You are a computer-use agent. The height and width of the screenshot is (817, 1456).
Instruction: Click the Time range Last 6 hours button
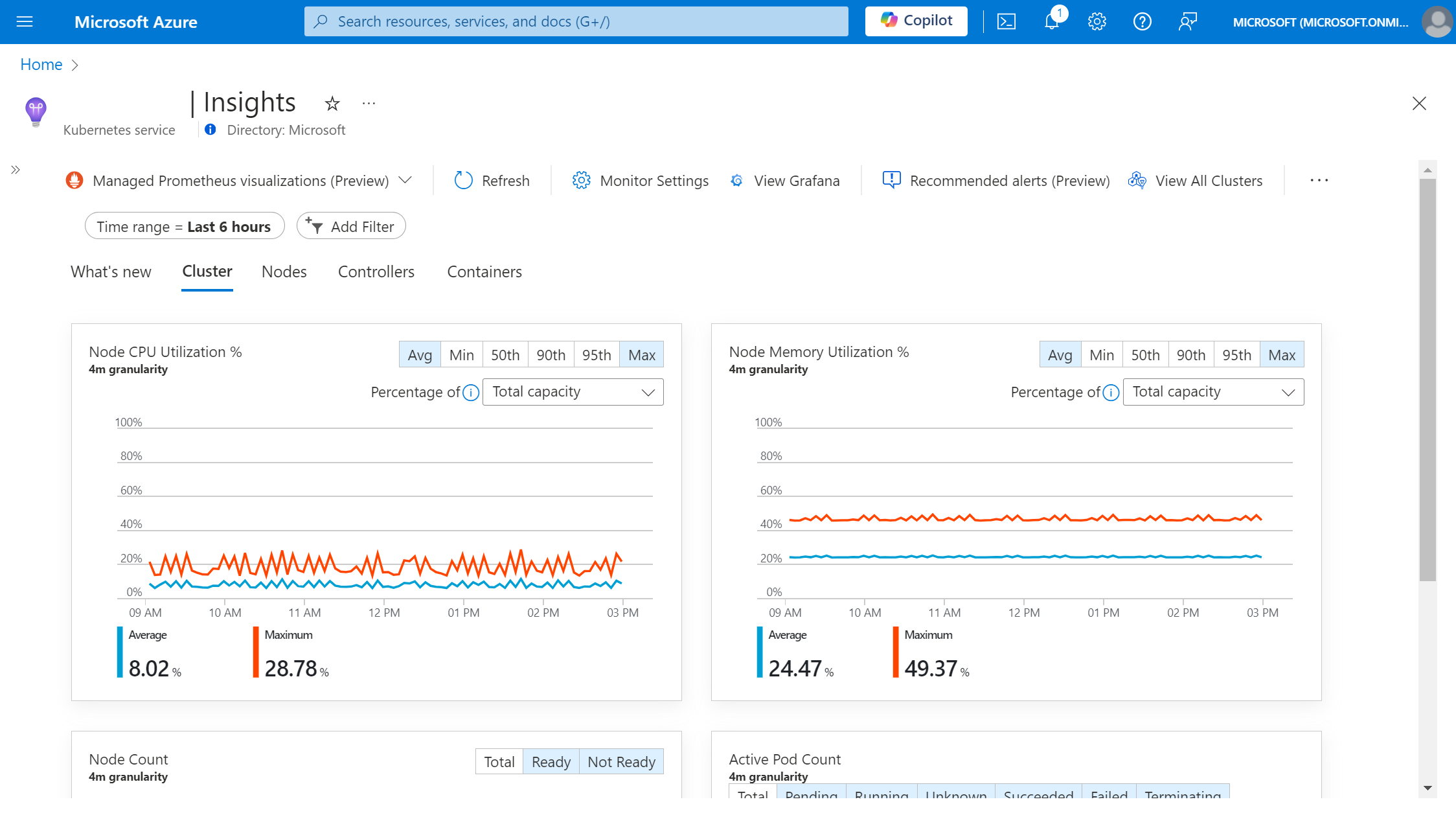pyautogui.click(x=183, y=226)
